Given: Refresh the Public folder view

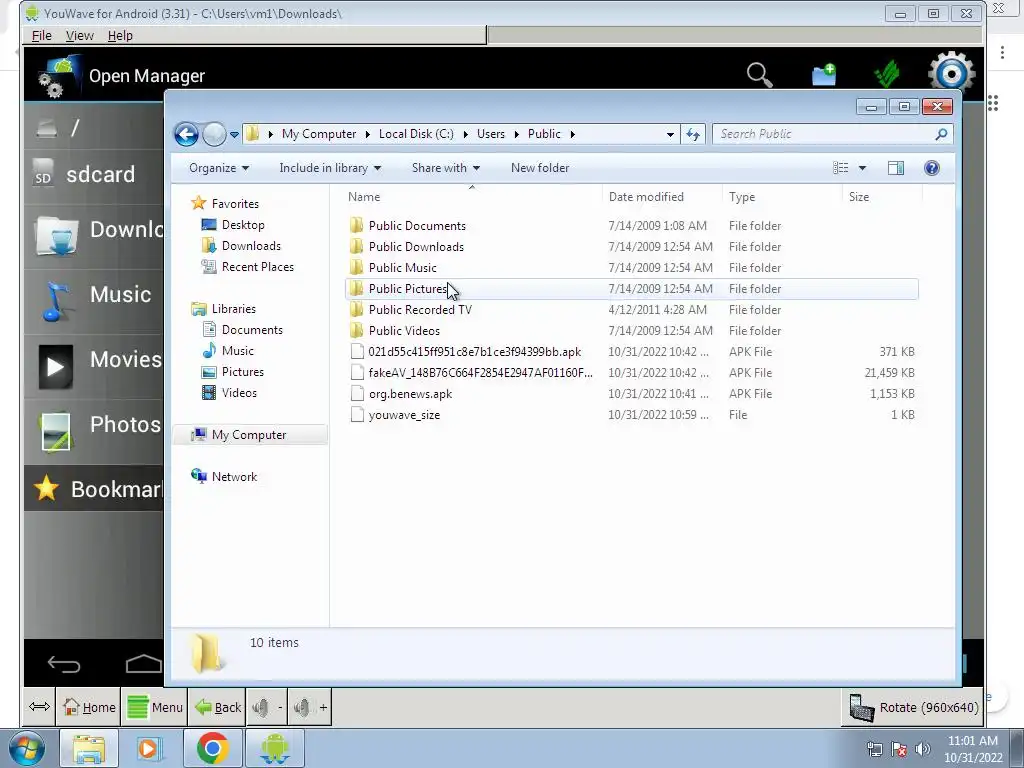Looking at the screenshot, I should pyautogui.click(x=693, y=135).
